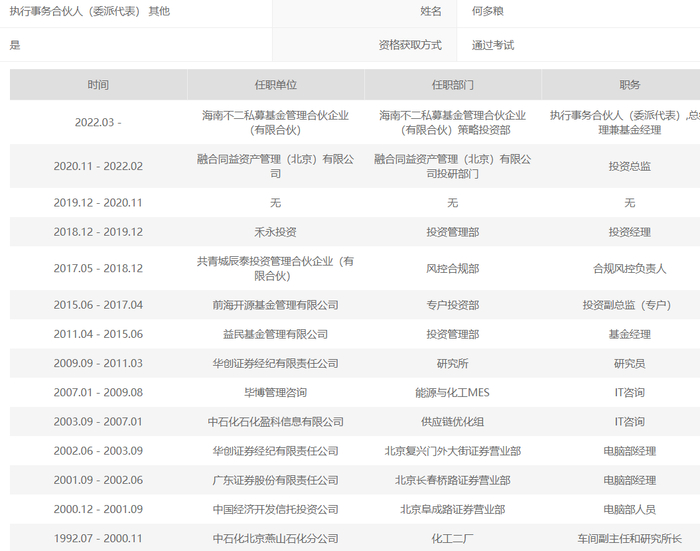Click department 北京复兴门外大街证券营业部
This screenshot has width=700, height=551.
point(453,451)
